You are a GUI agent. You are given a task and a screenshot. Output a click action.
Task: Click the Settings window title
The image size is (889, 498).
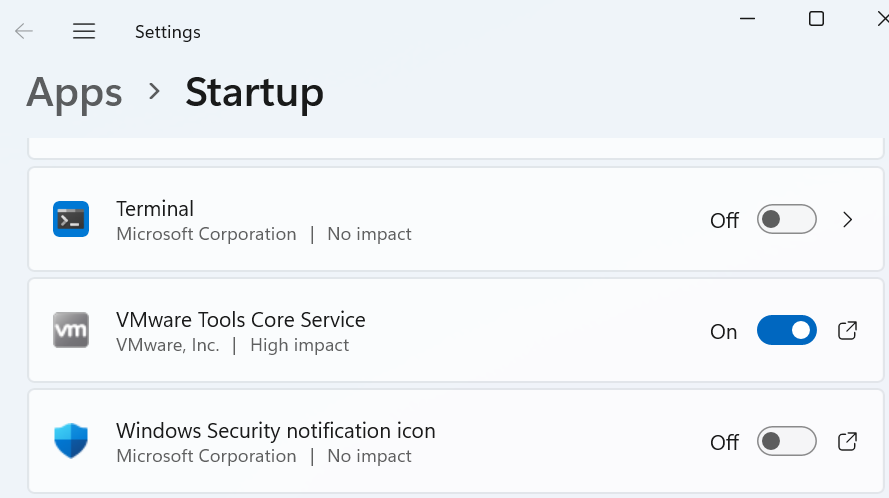(167, 32)
